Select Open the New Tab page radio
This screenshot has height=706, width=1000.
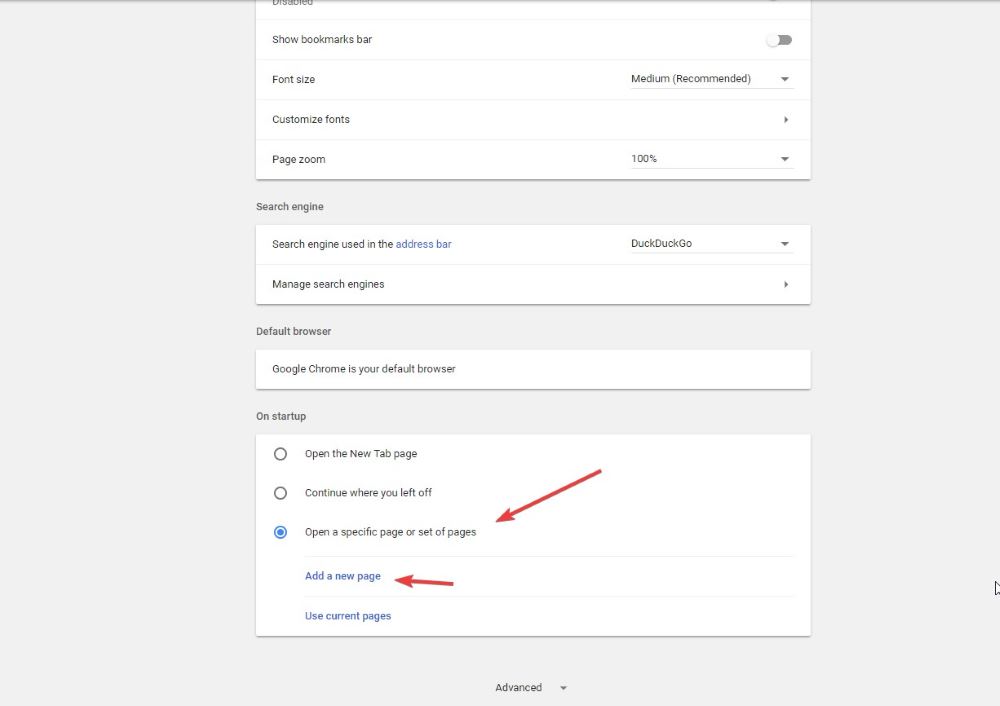280,454
